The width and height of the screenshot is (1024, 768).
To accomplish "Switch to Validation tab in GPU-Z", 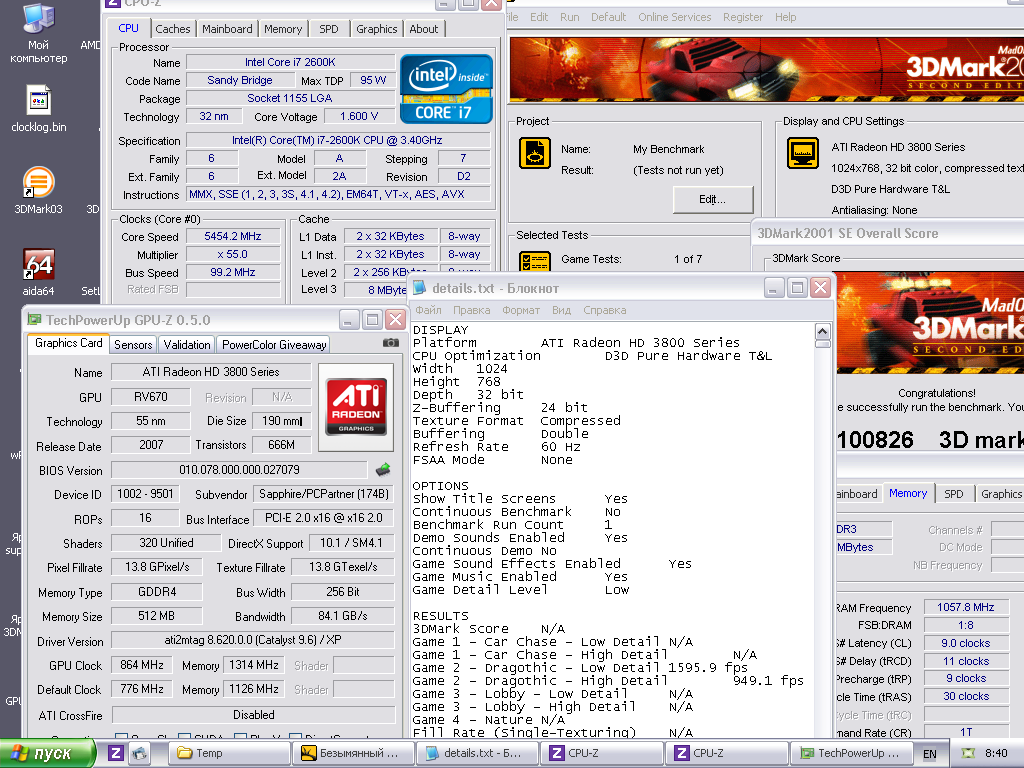I will 187,345.
